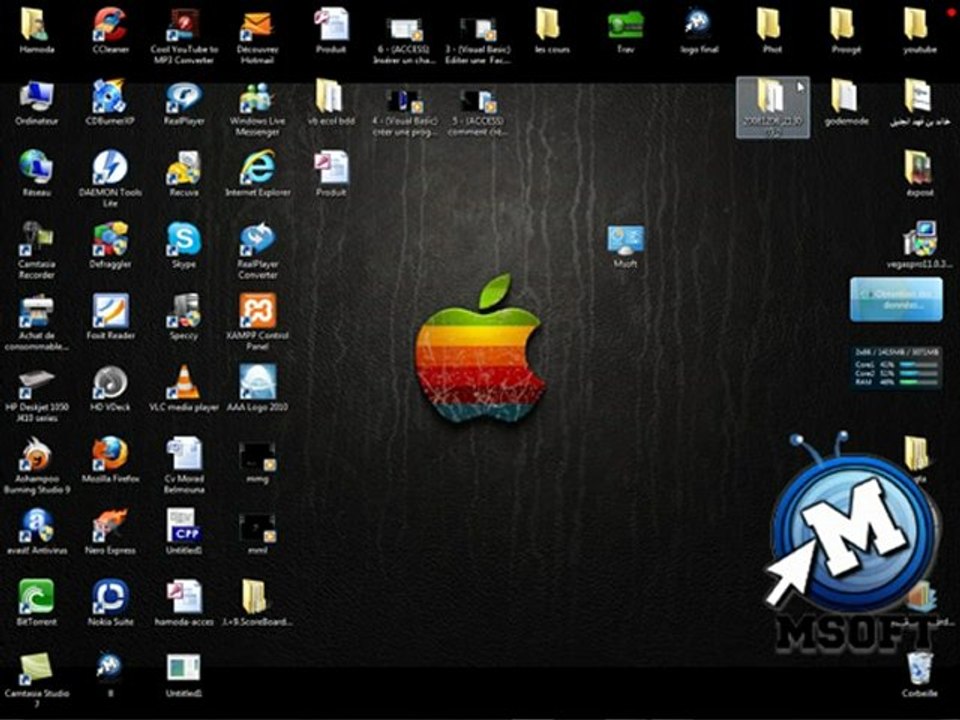Launch Ashampoo Burning Studio 9
This screenshot has width=960, height=720.
pyautogui.click(x=37, y=465)
